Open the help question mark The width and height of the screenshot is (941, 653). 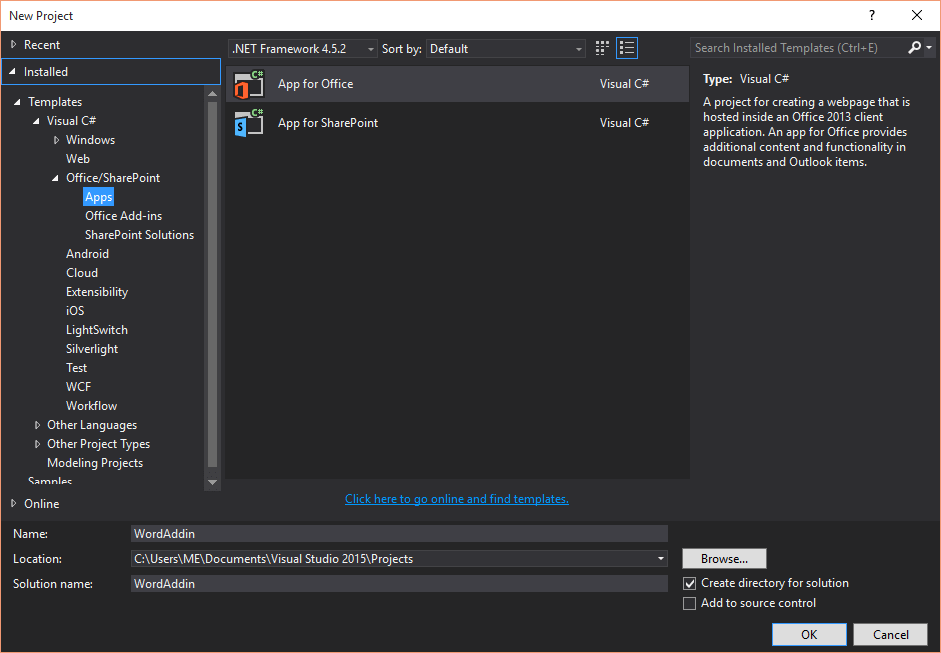click(x=872, y=16)
